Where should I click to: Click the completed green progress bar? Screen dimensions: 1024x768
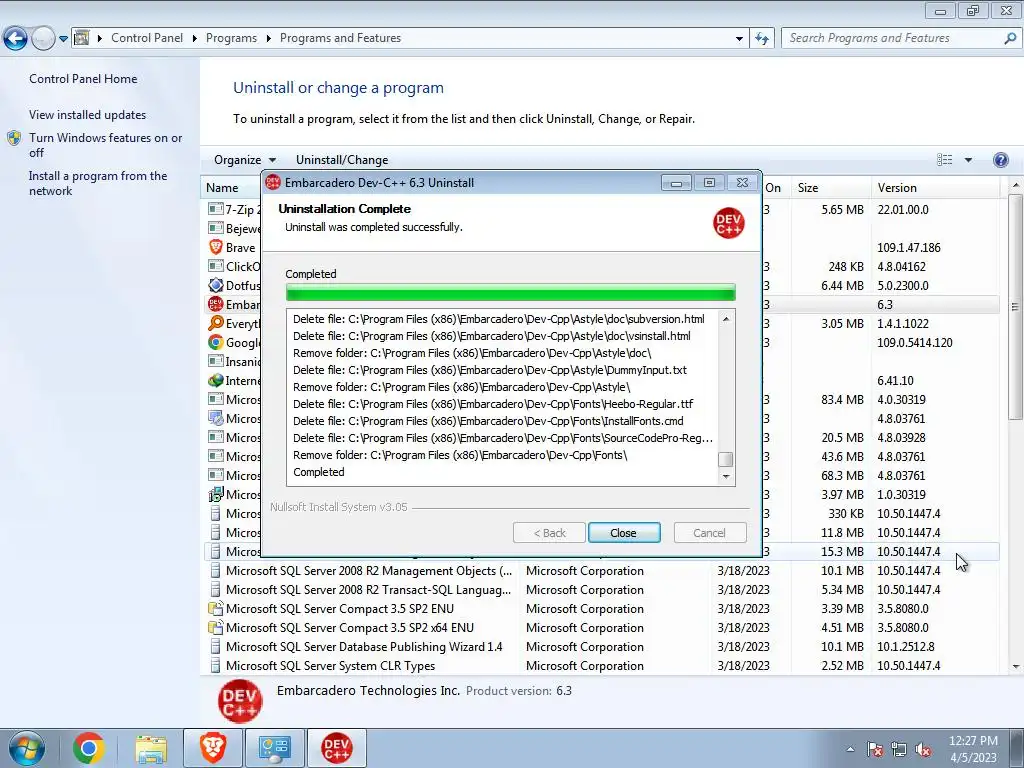511,292
